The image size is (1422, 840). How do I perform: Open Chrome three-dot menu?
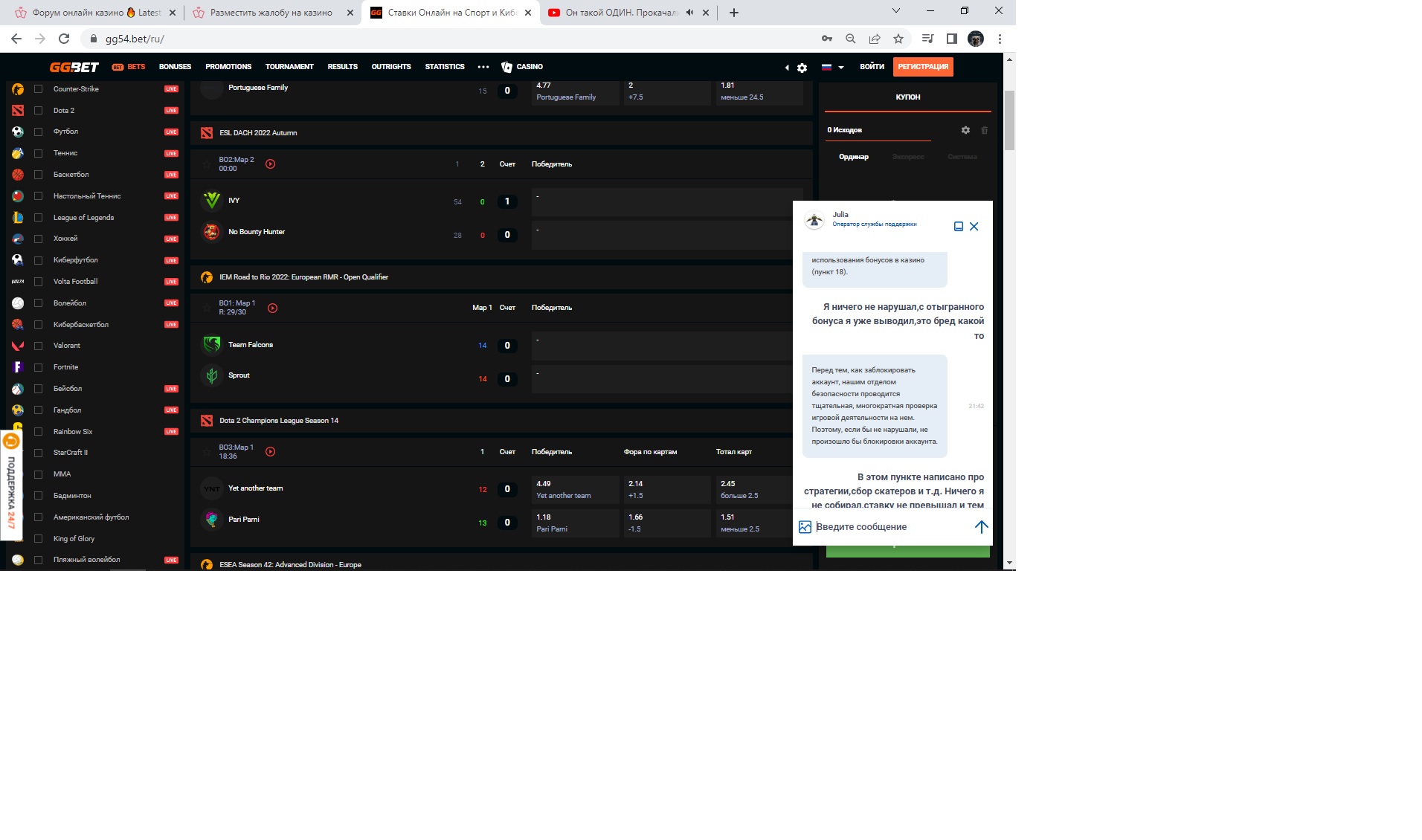1000,39
